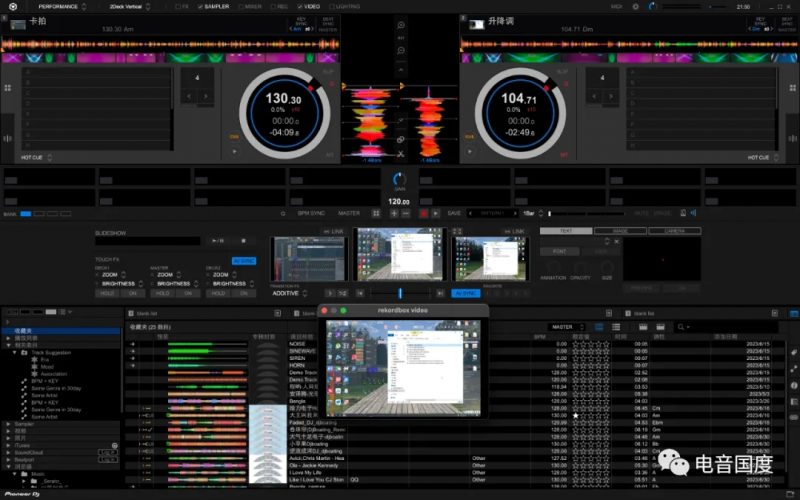Toggle AV SYNC under Touch FX
Viewport: 800px width, 500px height.
244,261
